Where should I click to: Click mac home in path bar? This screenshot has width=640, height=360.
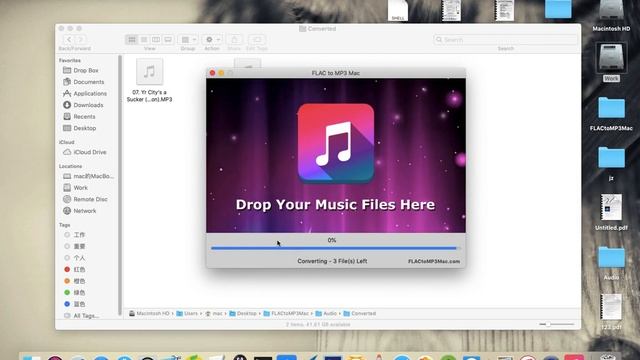tap(214, 313)
